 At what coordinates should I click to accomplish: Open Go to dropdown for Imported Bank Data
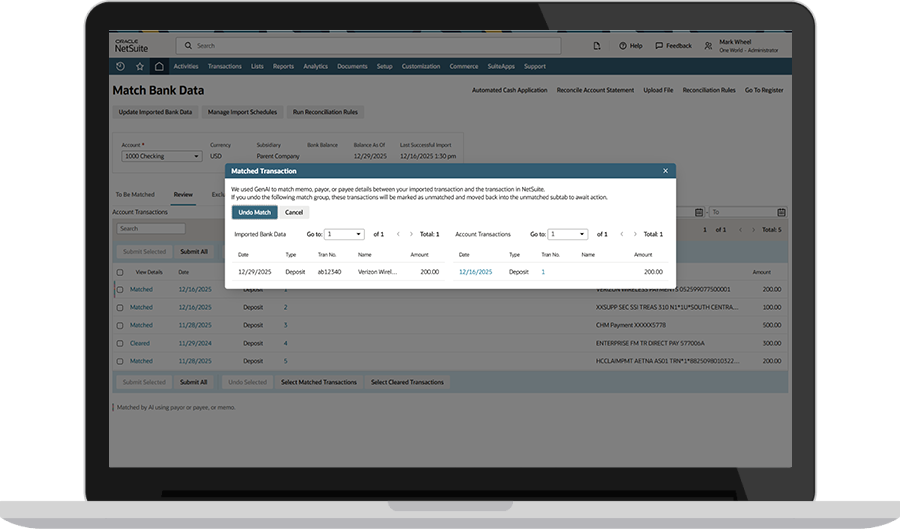[x=344, y=234]
